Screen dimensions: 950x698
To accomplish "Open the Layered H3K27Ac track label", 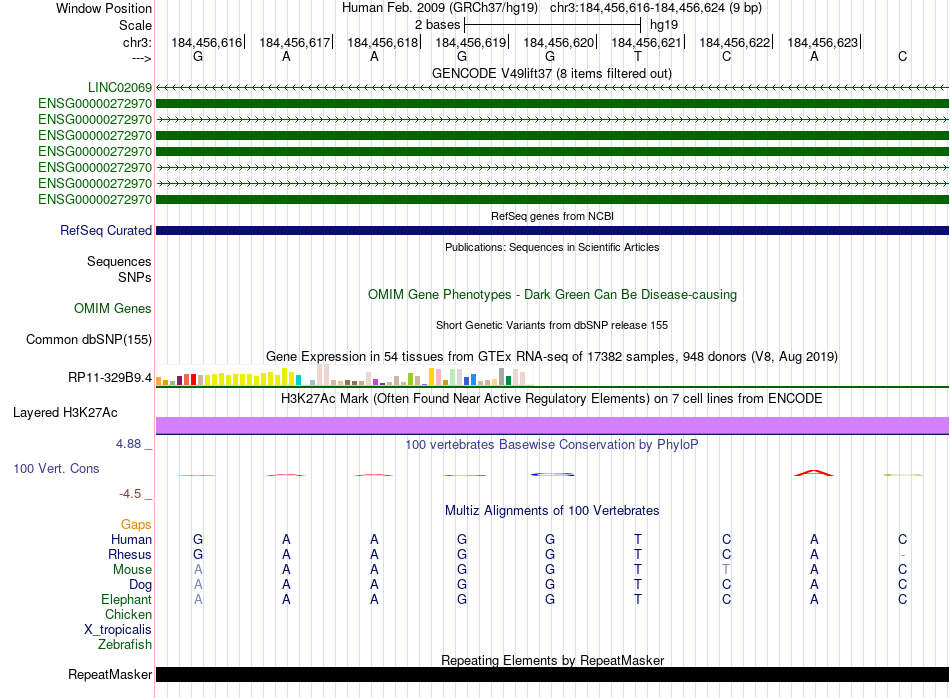I will pos(65,412).
